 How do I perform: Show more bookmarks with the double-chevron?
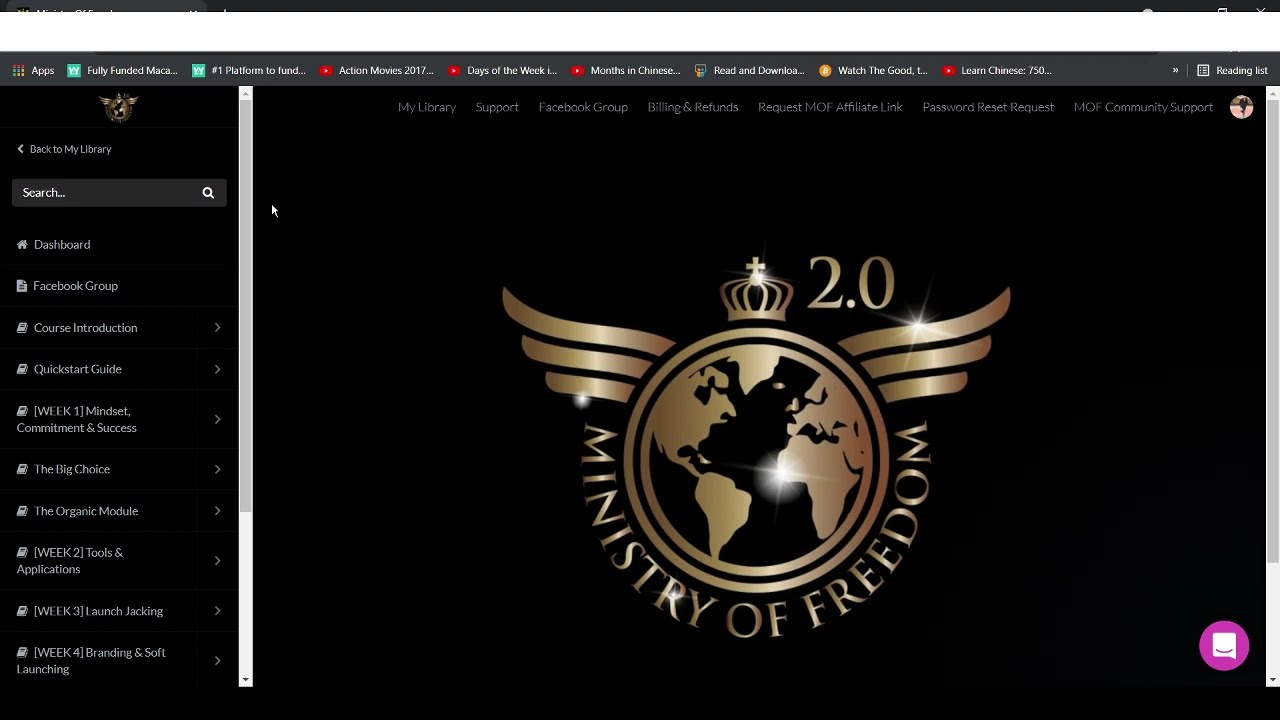pos(1175,70)
